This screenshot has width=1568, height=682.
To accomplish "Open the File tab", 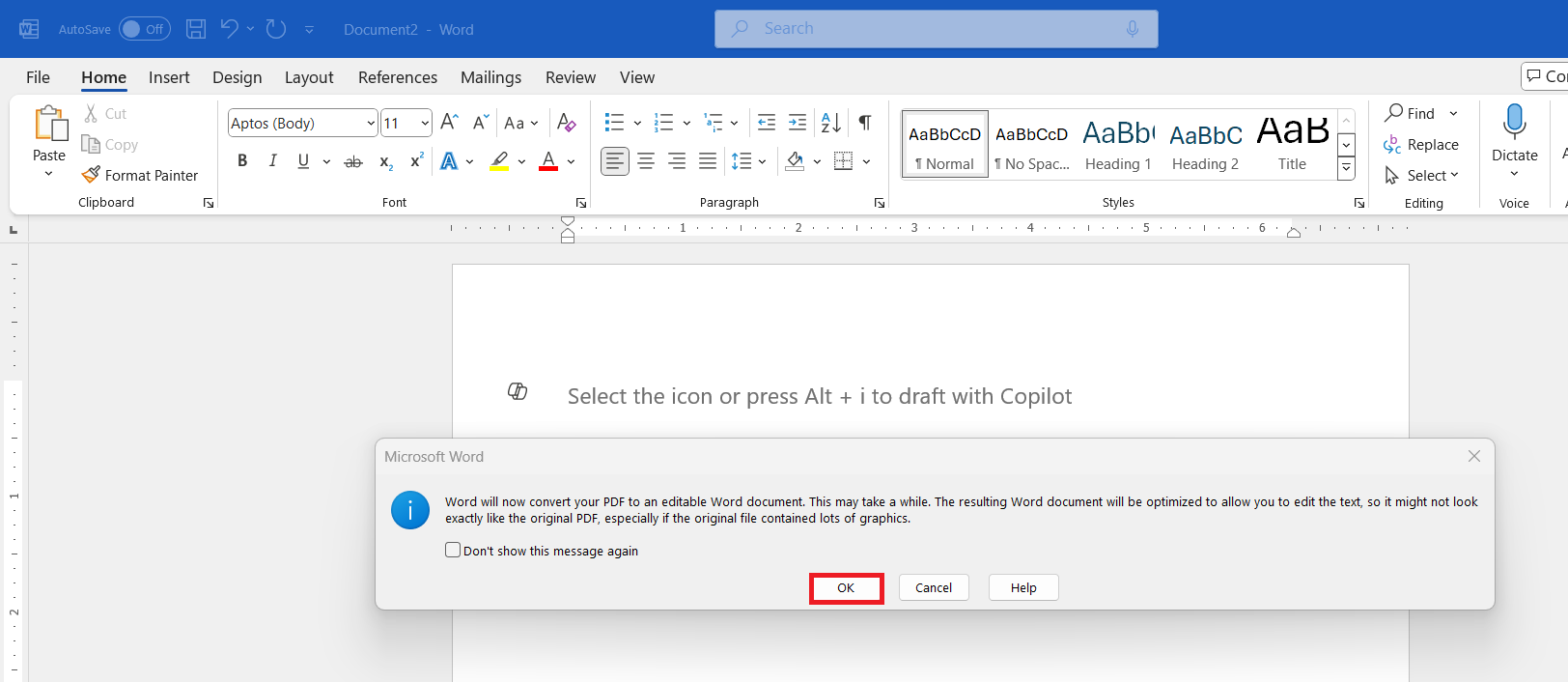I will click(38, 77).
